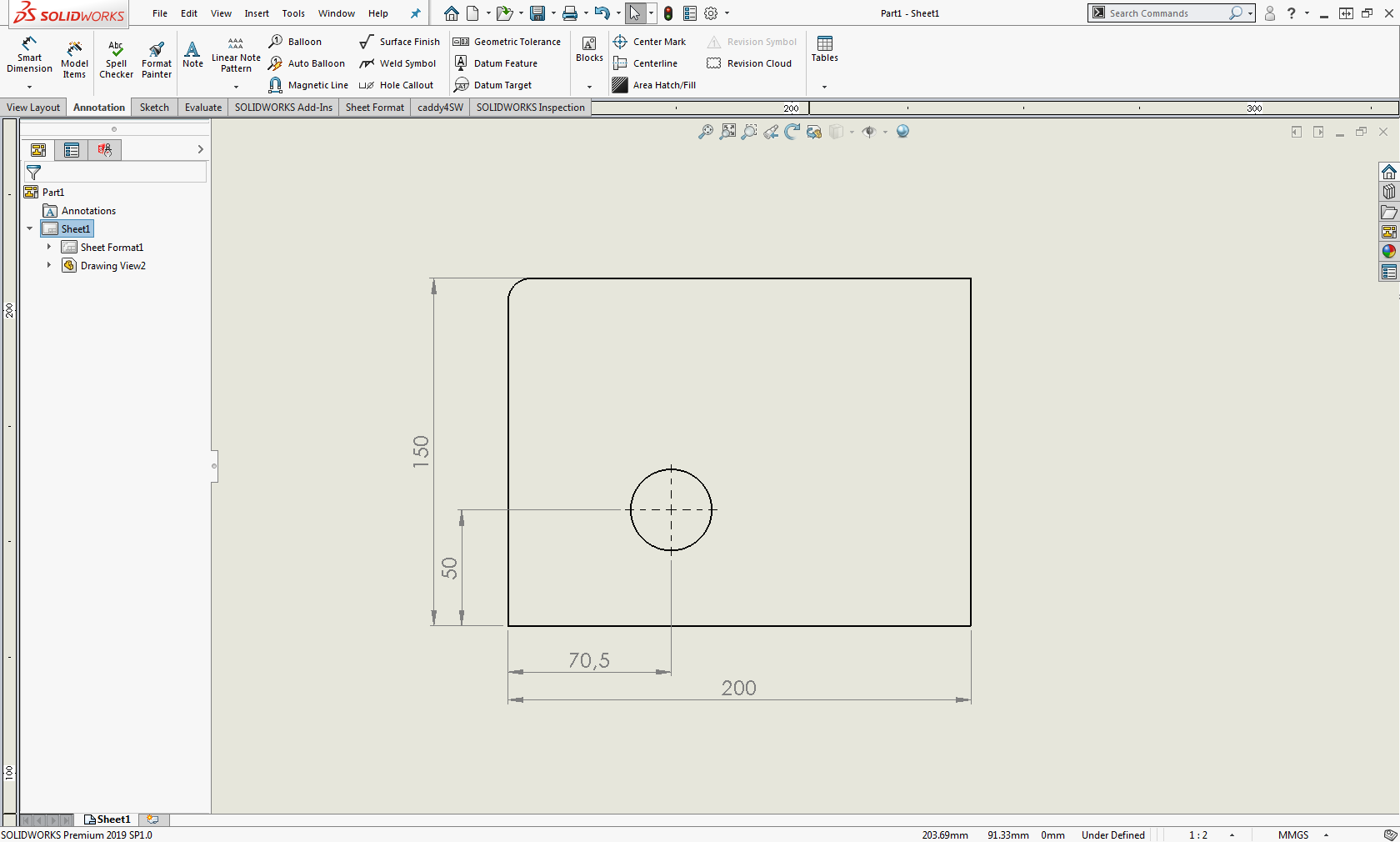
Task: Collapse the Sheet1 tree node
Action: click(30, 228)
